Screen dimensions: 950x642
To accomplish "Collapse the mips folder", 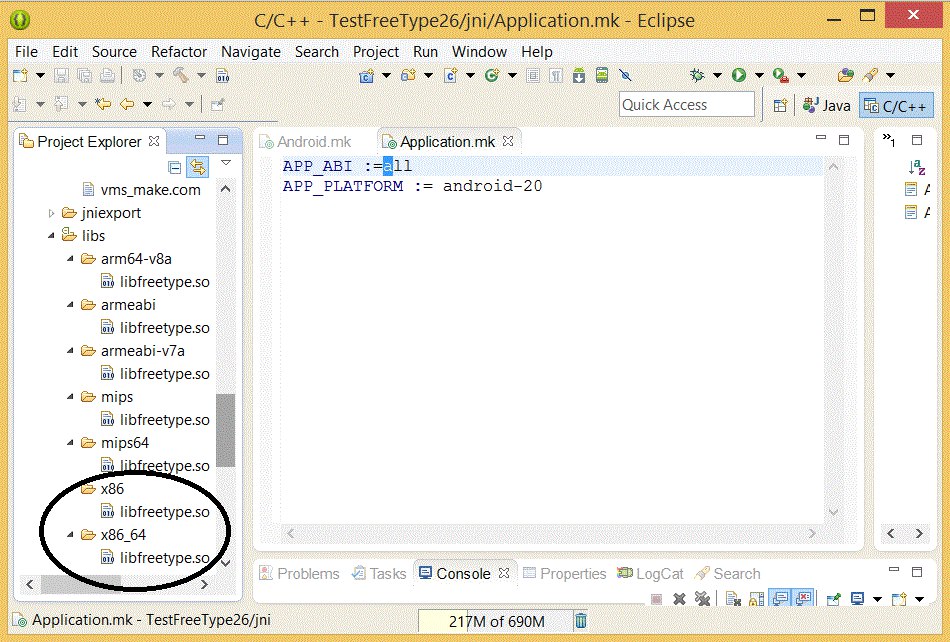I will (71, 397).
